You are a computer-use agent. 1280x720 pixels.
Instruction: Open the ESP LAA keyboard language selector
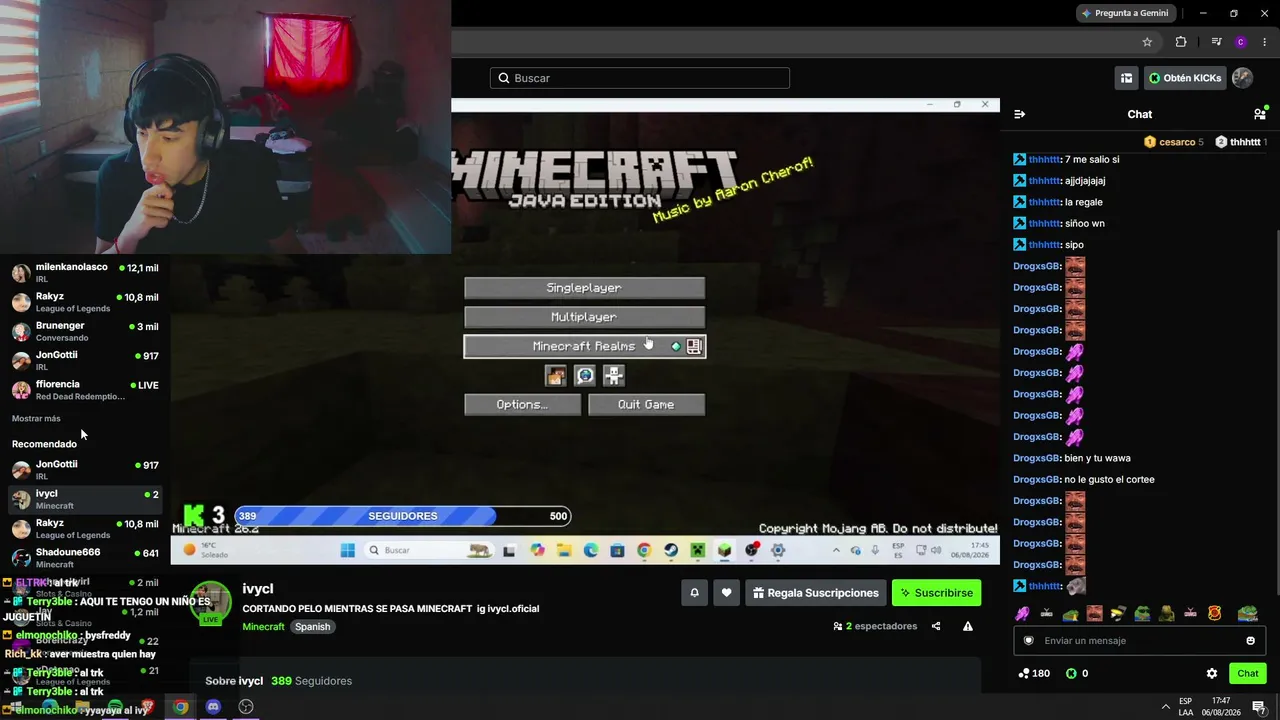tap(1186, 707)
